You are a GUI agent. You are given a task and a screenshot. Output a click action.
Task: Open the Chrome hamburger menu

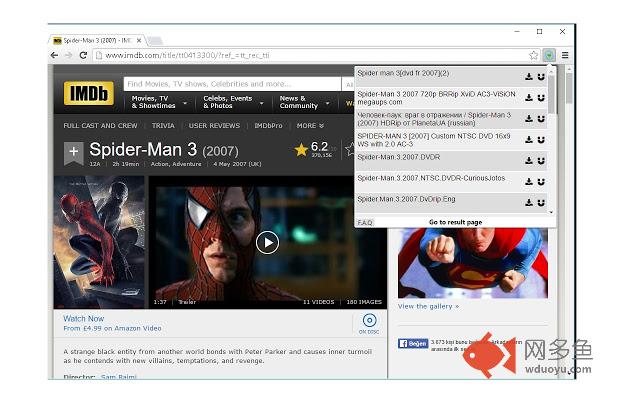click(x=565, y=55)
